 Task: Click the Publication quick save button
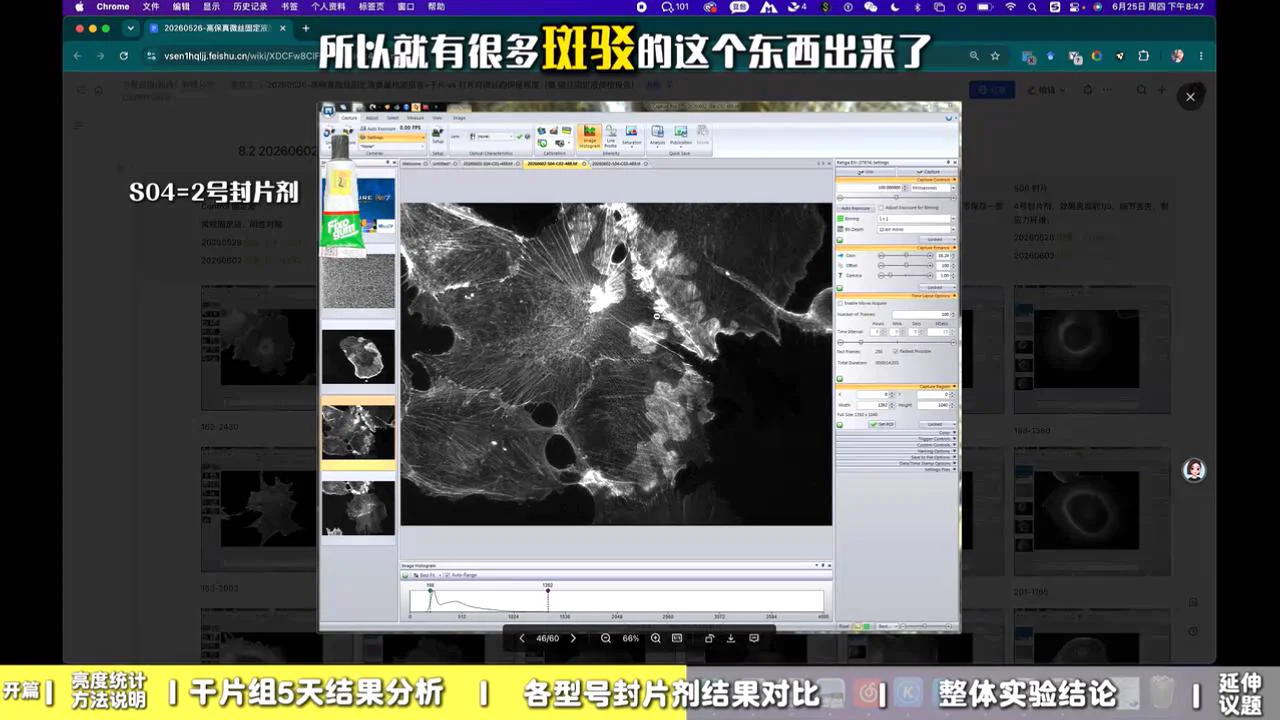pos(681,137)
